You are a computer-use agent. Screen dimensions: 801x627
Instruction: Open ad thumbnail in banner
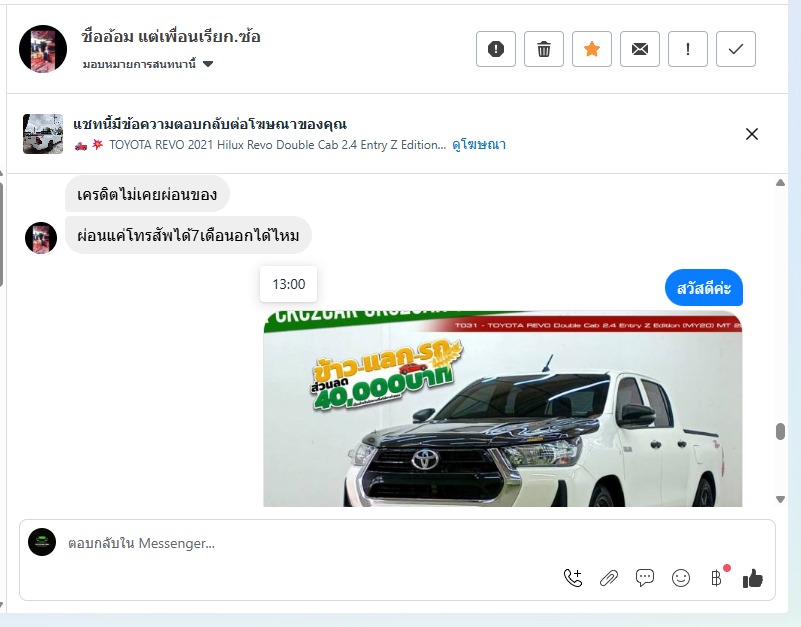pos(43,134)
